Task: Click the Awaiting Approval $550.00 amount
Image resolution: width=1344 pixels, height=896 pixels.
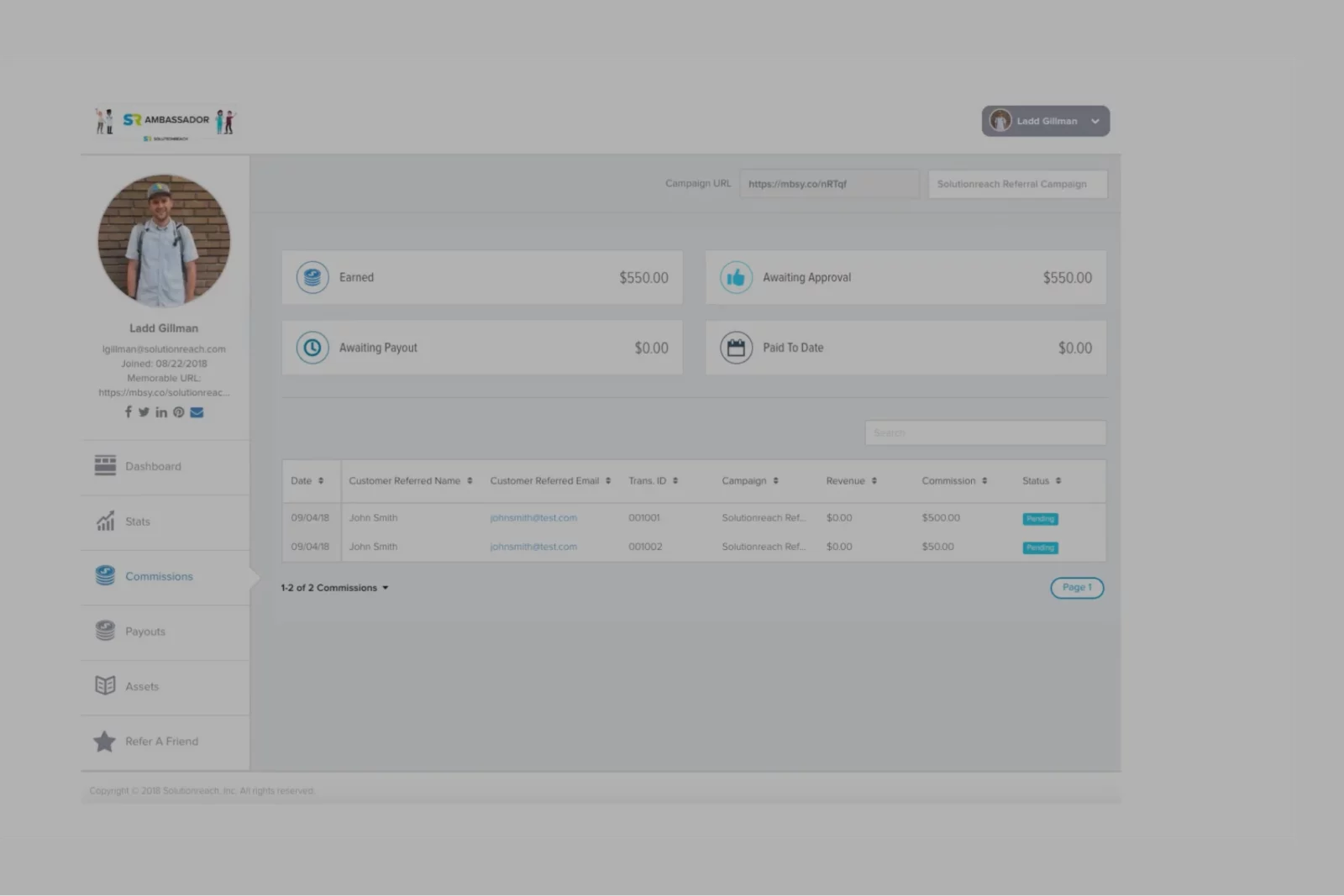Action: point(1067,278)
